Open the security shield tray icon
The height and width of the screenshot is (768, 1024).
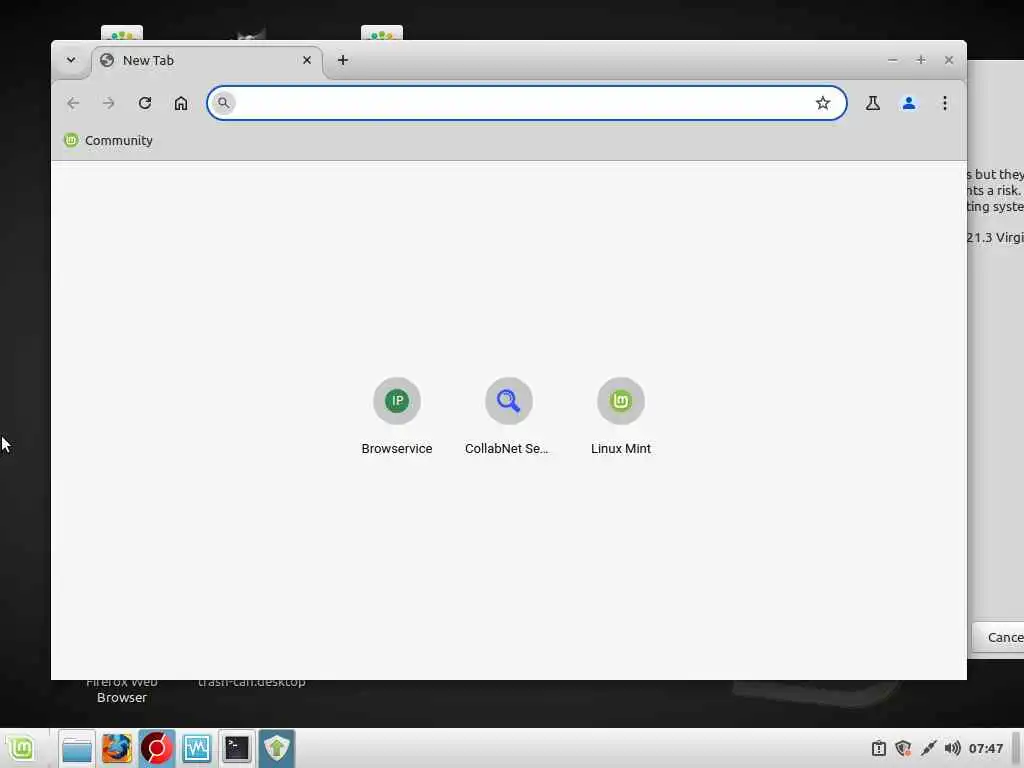tap(903, 748)
